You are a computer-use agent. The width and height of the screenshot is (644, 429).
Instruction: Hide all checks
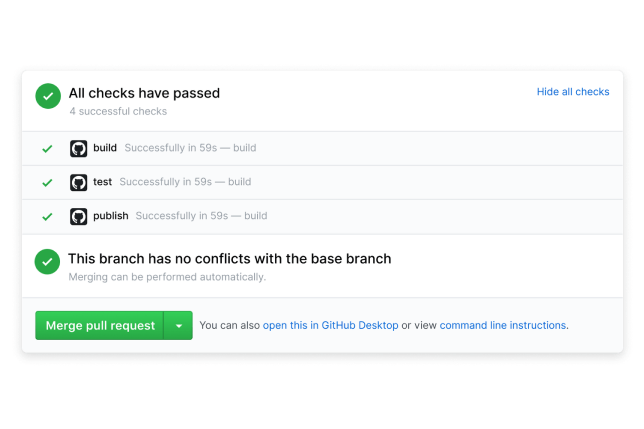[573, 92]
